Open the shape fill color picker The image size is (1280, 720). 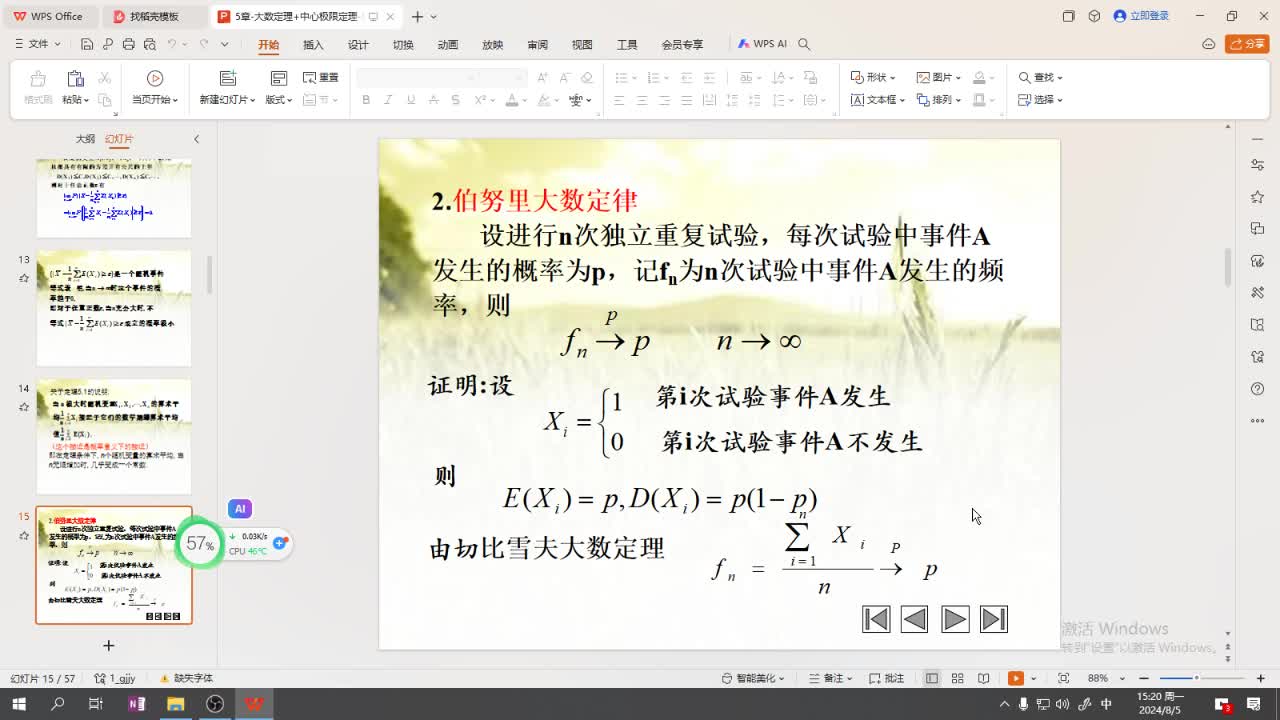tap(979, 77)
